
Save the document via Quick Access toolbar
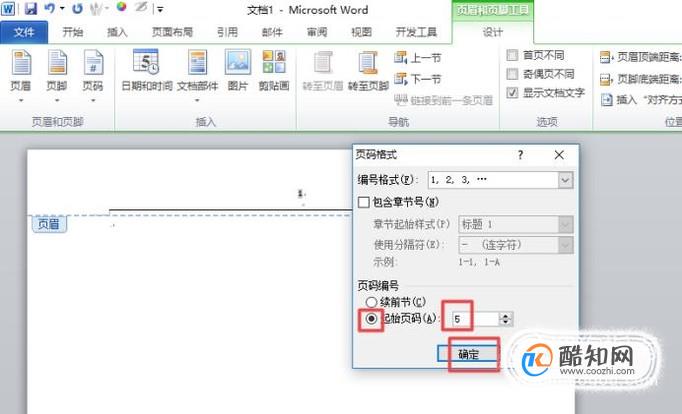[x=30, y=9]
